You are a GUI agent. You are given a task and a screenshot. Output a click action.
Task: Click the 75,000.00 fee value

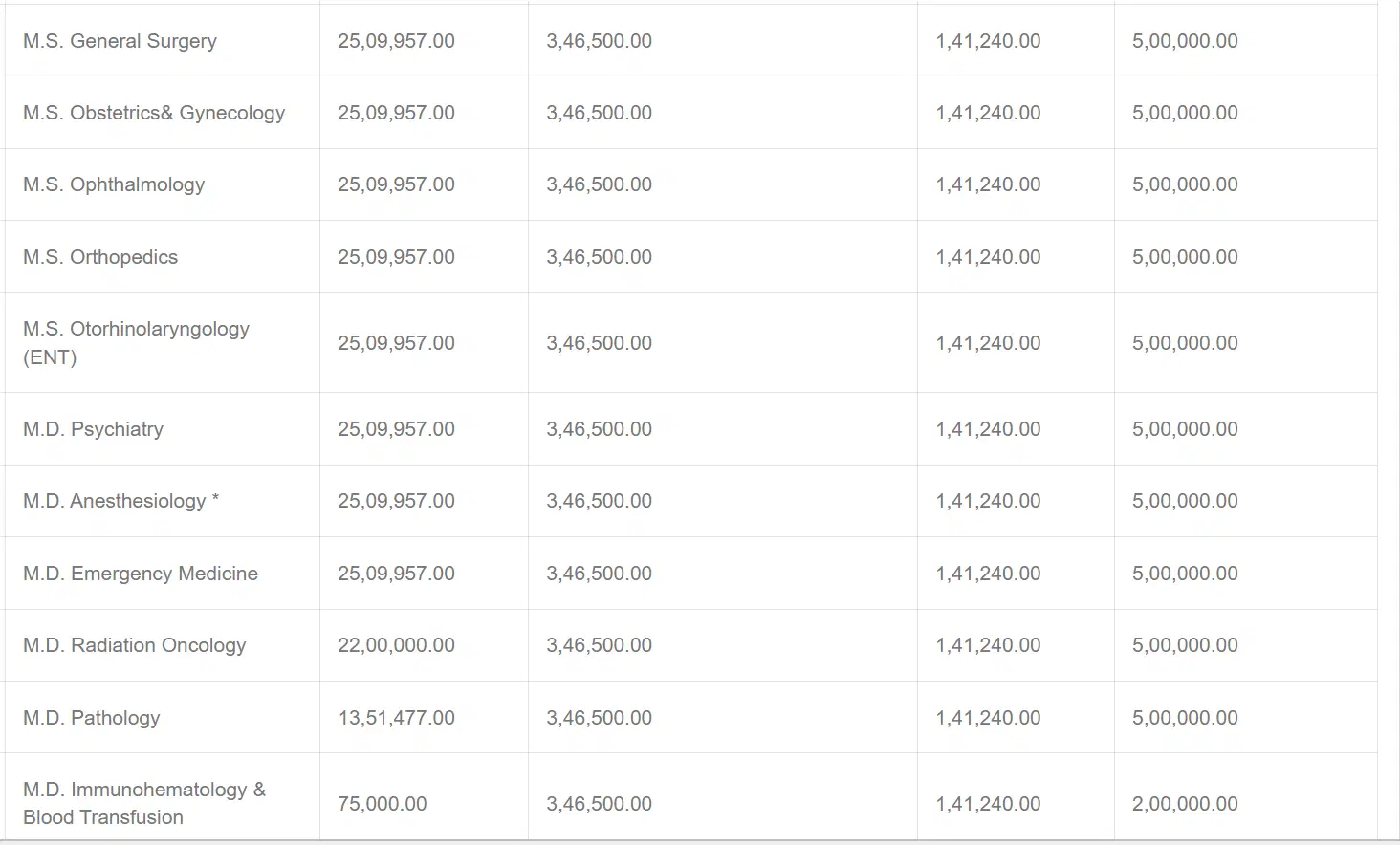point(382,804)
